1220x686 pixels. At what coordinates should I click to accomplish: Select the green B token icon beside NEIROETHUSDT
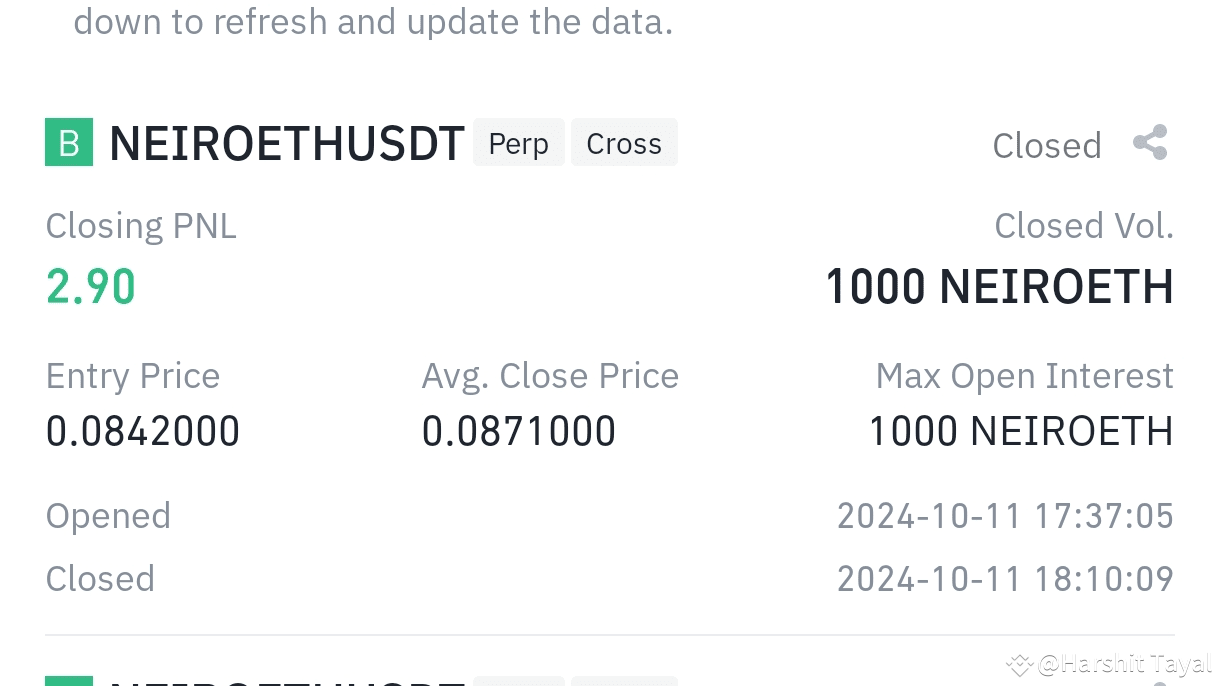(x=68, y=142)
